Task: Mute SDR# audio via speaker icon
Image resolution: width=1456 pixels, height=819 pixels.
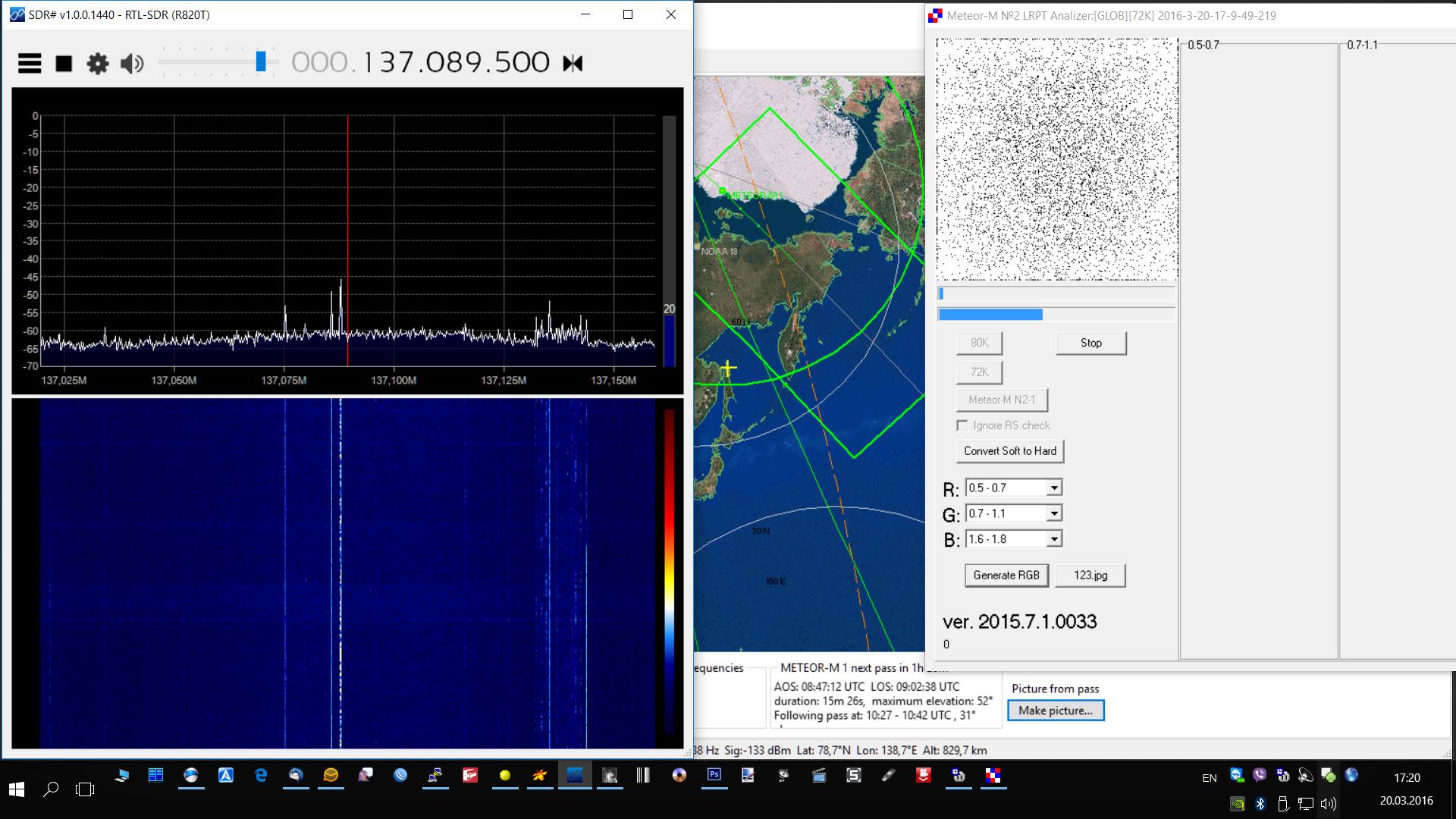Action: click(132, 63)
